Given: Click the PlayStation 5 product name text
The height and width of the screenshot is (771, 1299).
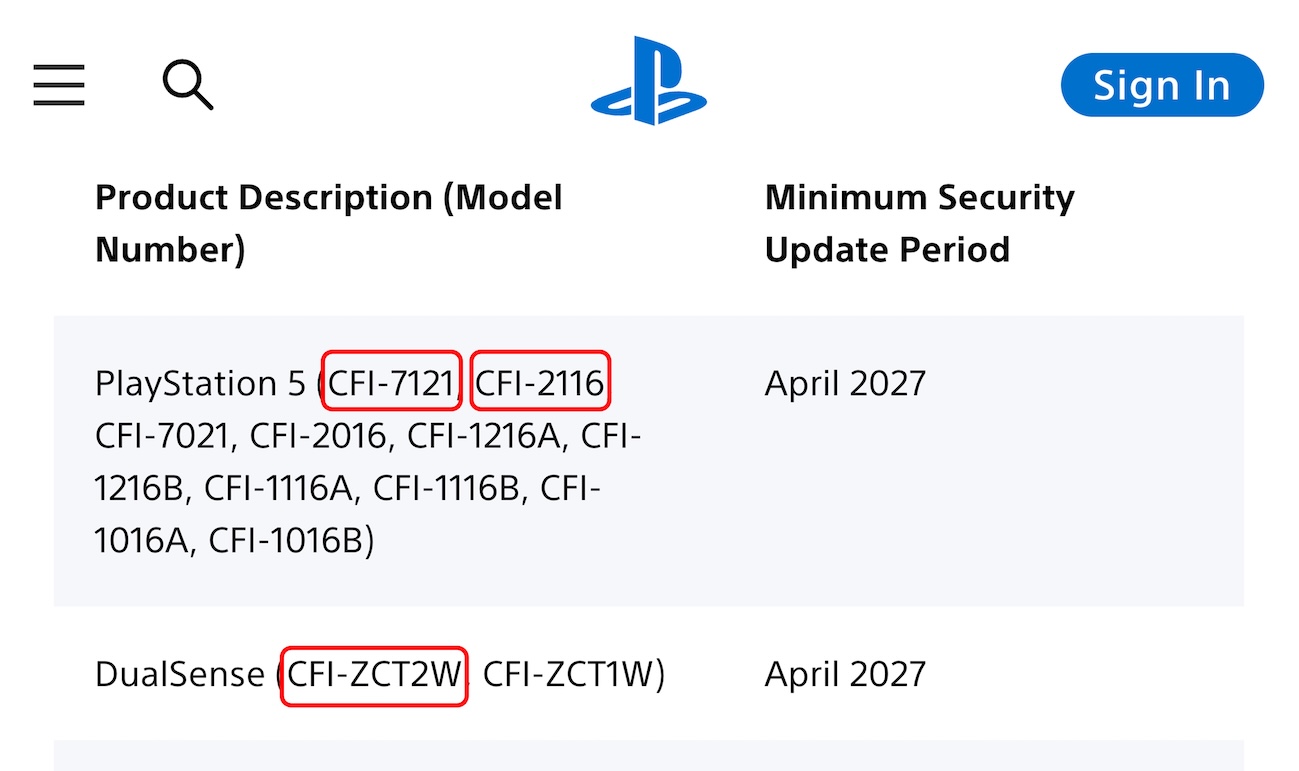Looking at the screenshot, I should point(200,383).
